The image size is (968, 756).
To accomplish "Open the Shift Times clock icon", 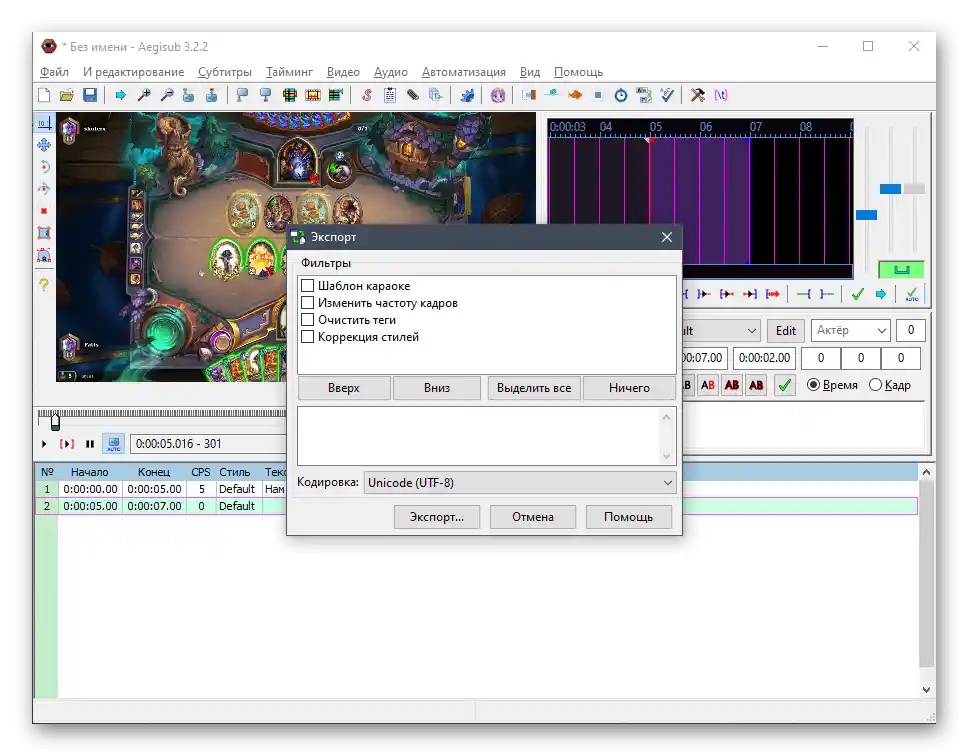I will (x=620, y=96).
